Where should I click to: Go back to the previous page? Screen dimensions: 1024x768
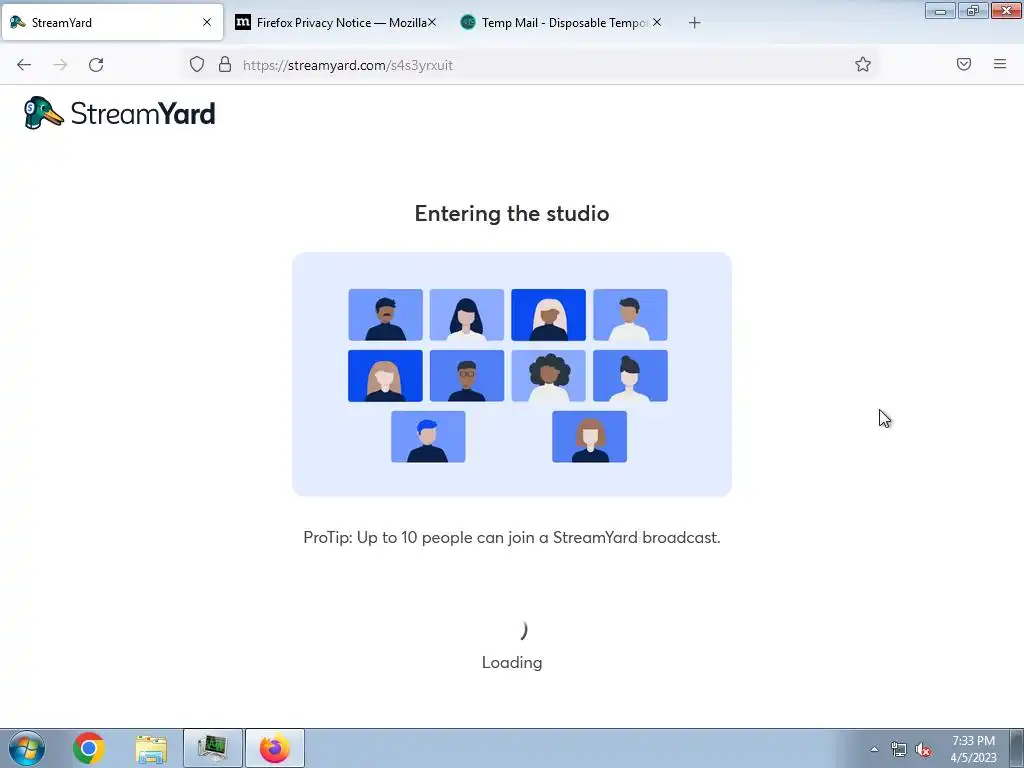coord(24,65)
